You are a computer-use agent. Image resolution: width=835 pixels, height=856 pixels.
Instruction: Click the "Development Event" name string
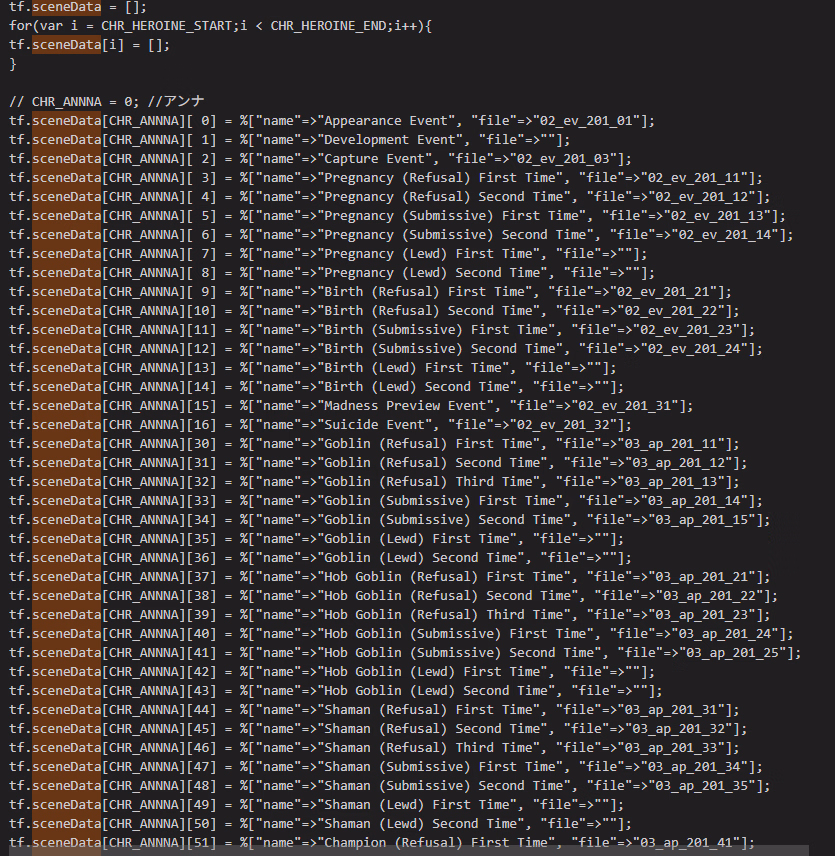389,140
